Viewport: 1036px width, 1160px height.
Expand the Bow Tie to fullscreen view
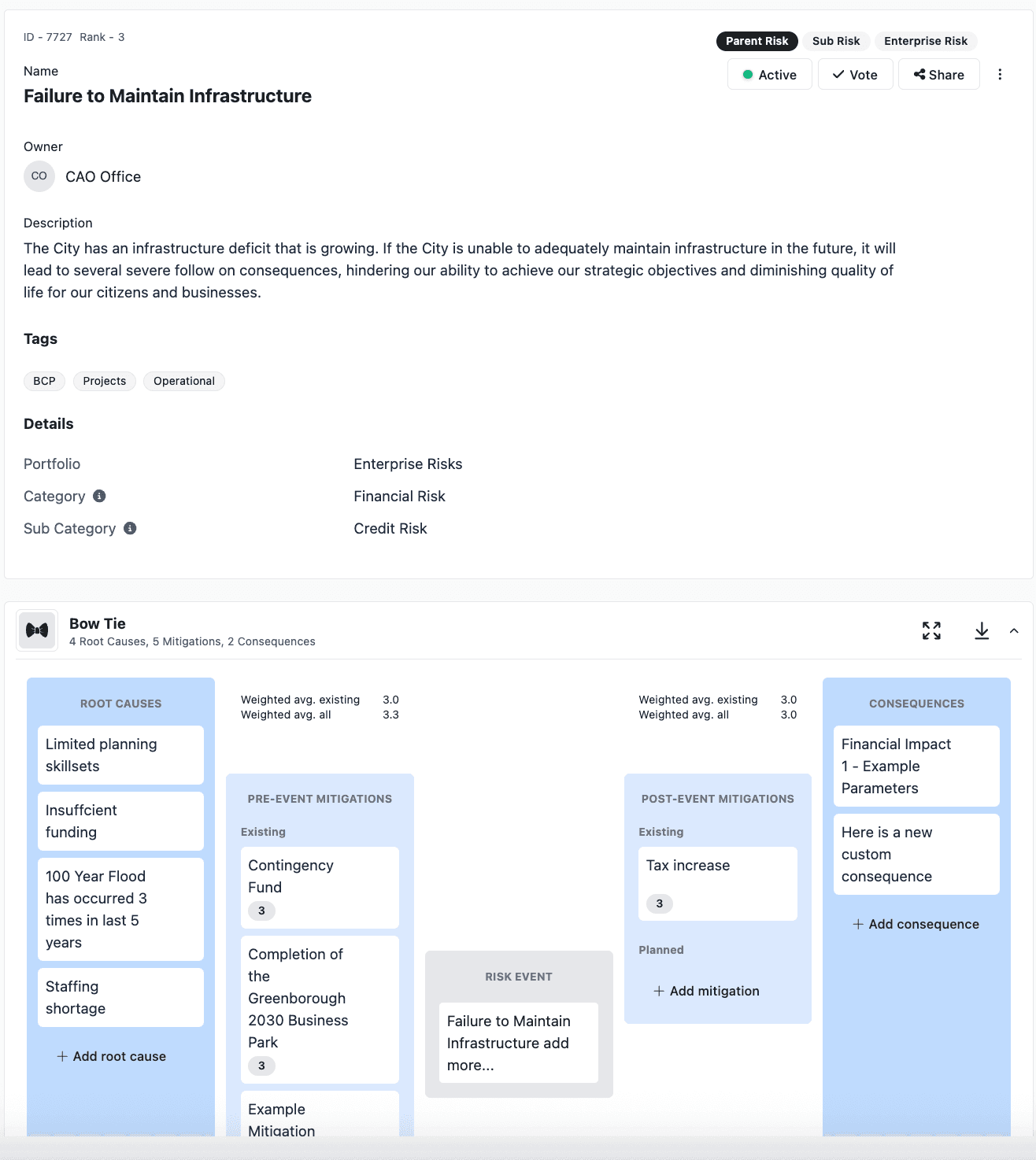tap(931, 630)
